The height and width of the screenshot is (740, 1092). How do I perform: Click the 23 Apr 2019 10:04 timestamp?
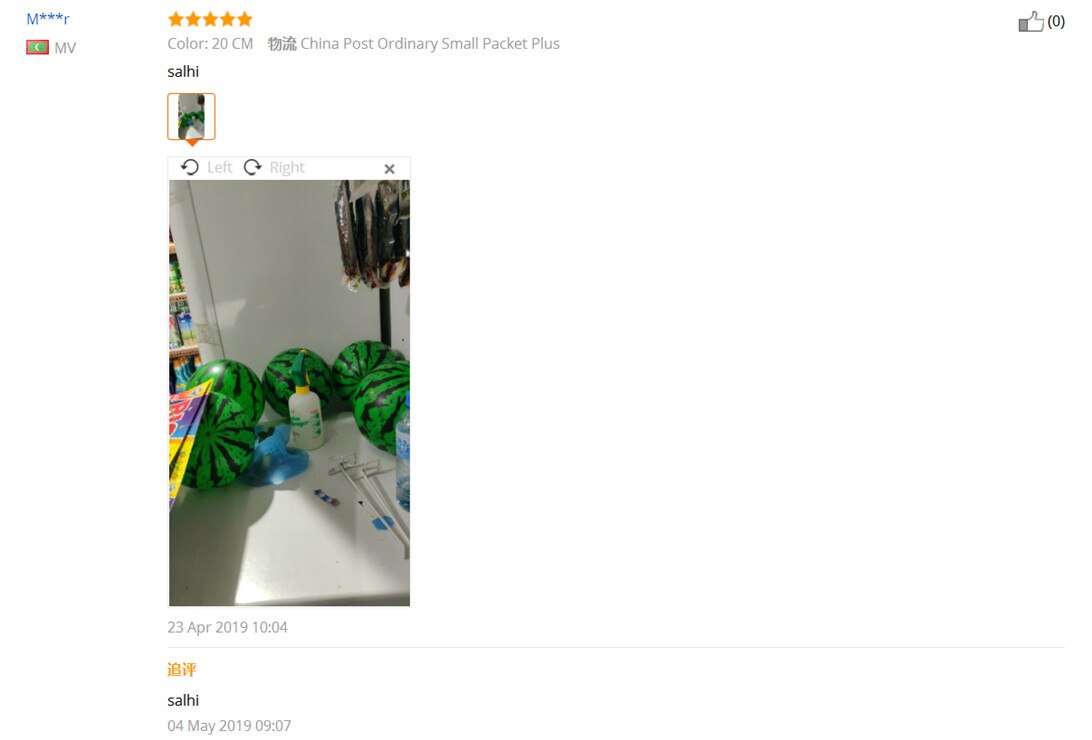coord(227,627)
